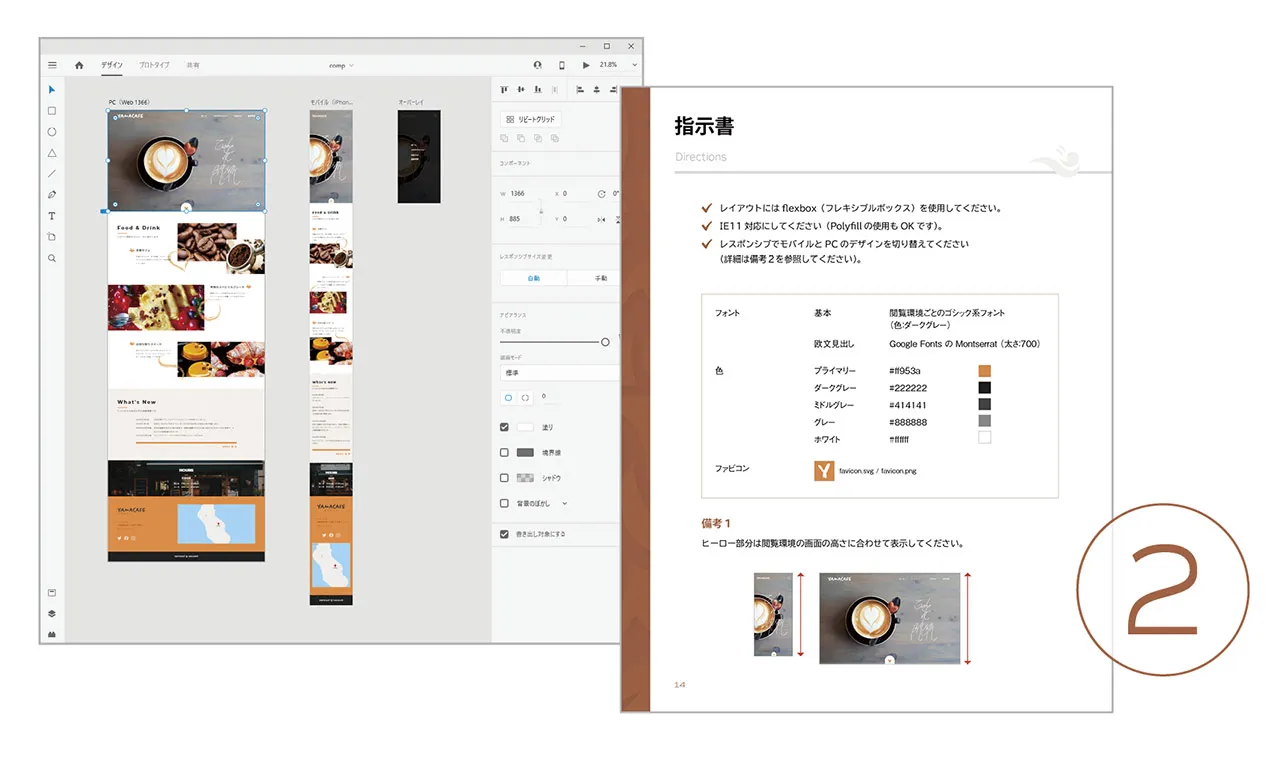This screenshot has height=758, width=1280.
Task: Select the Ellipse tool
Action: pos(52,132)
